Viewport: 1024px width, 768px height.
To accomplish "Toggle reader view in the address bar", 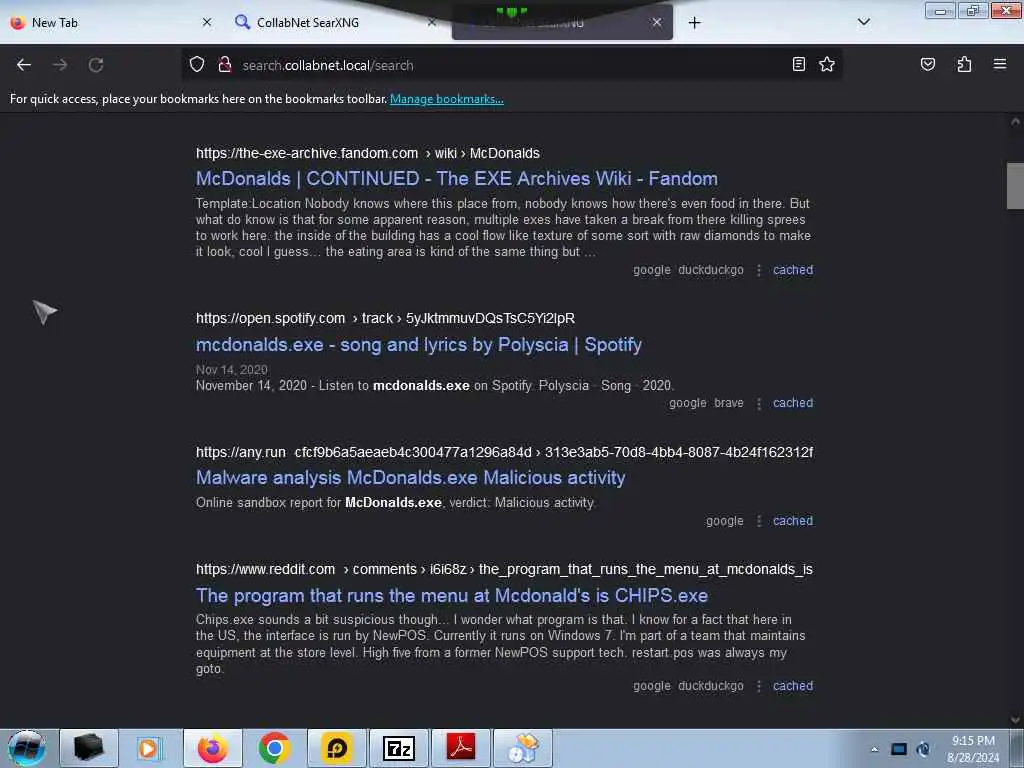I will 799,64.
